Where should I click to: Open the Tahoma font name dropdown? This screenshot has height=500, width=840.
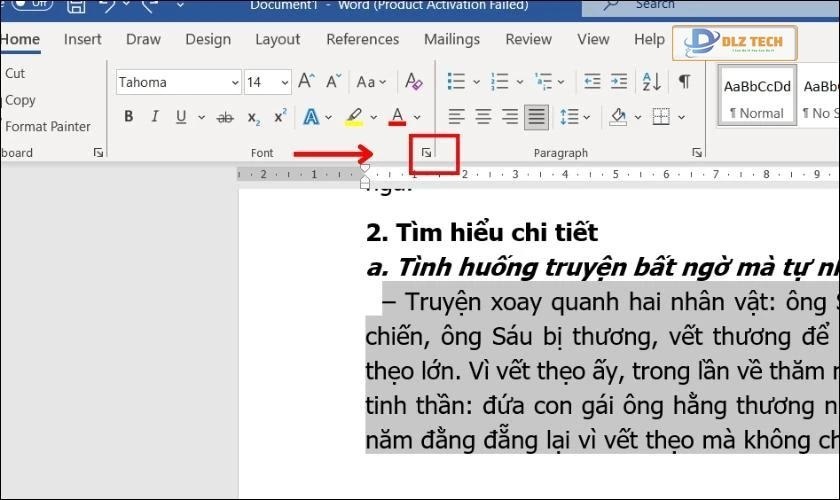pyautogui.click(x=235, y=82)
